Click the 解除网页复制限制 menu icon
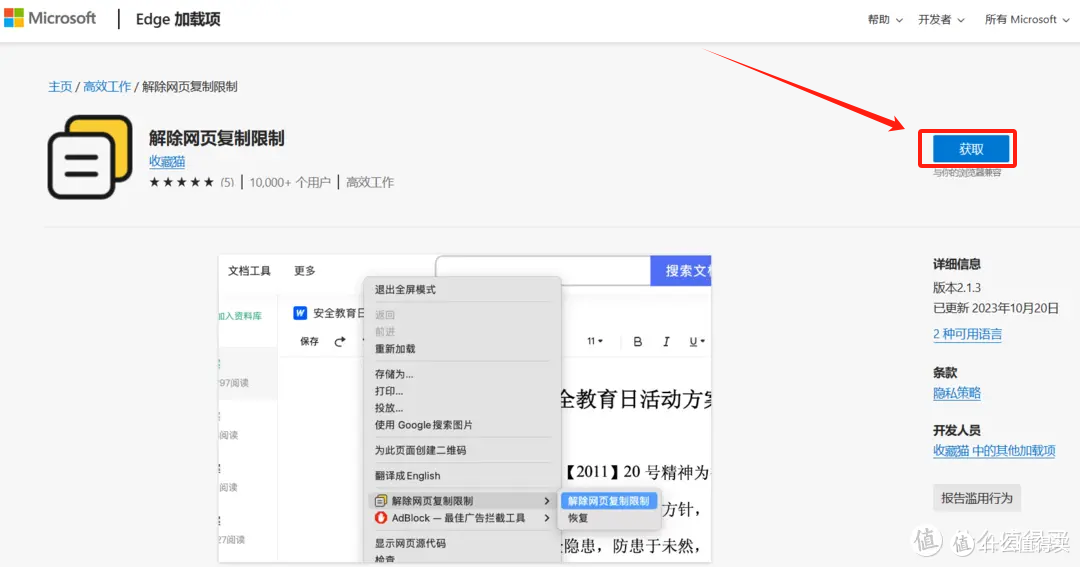The width and height of the screenshot is (1080, 567). (x=381, y=501)
